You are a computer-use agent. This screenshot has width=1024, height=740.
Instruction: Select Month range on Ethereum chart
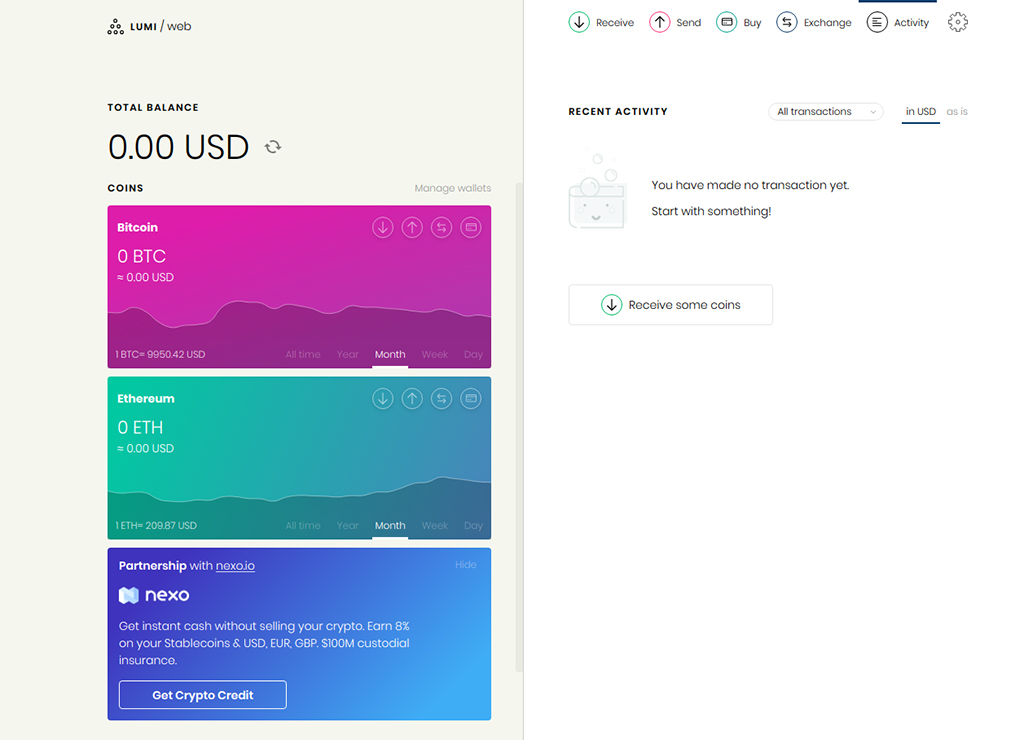point(390,526)
